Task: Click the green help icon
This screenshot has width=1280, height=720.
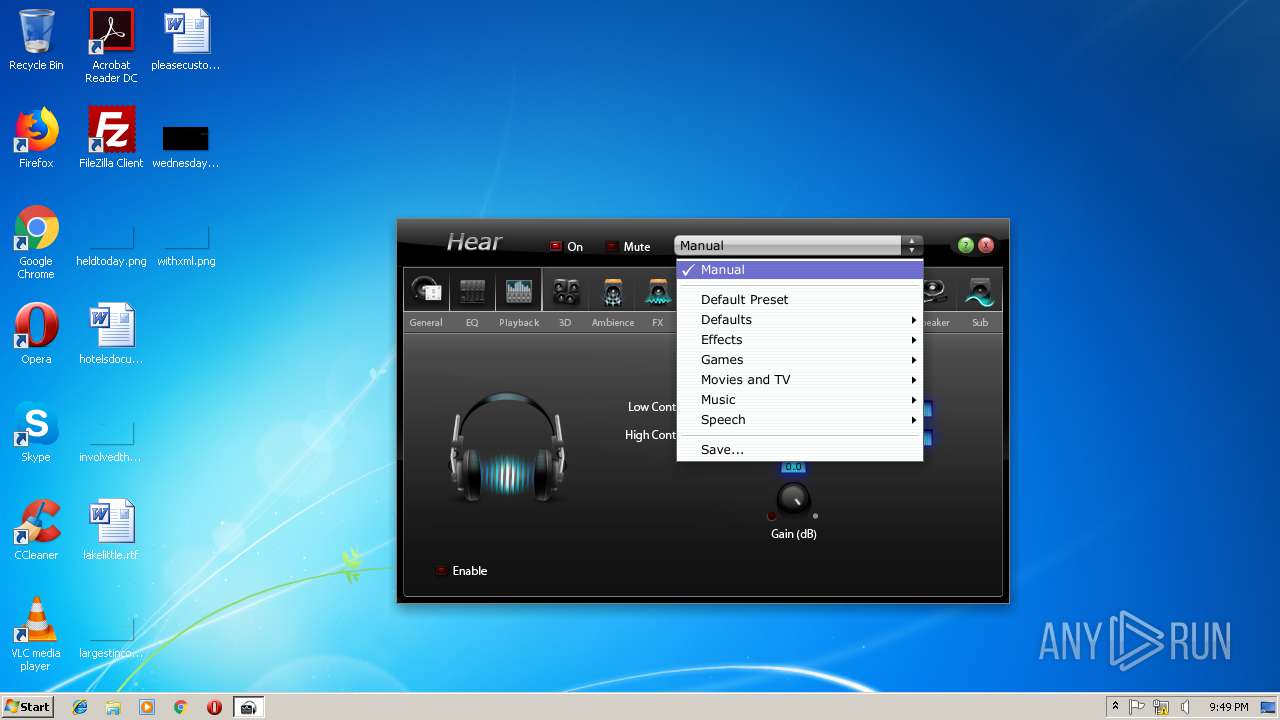Action: coord(965,245)
